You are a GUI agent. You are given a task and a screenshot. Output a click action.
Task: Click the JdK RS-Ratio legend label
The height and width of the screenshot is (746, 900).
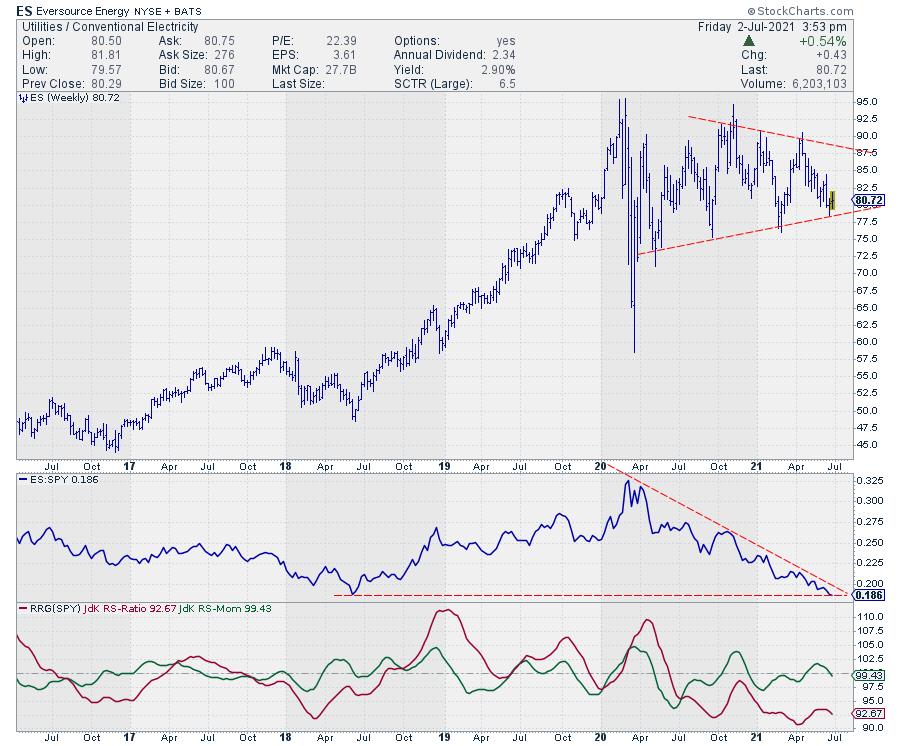(123, 608)
